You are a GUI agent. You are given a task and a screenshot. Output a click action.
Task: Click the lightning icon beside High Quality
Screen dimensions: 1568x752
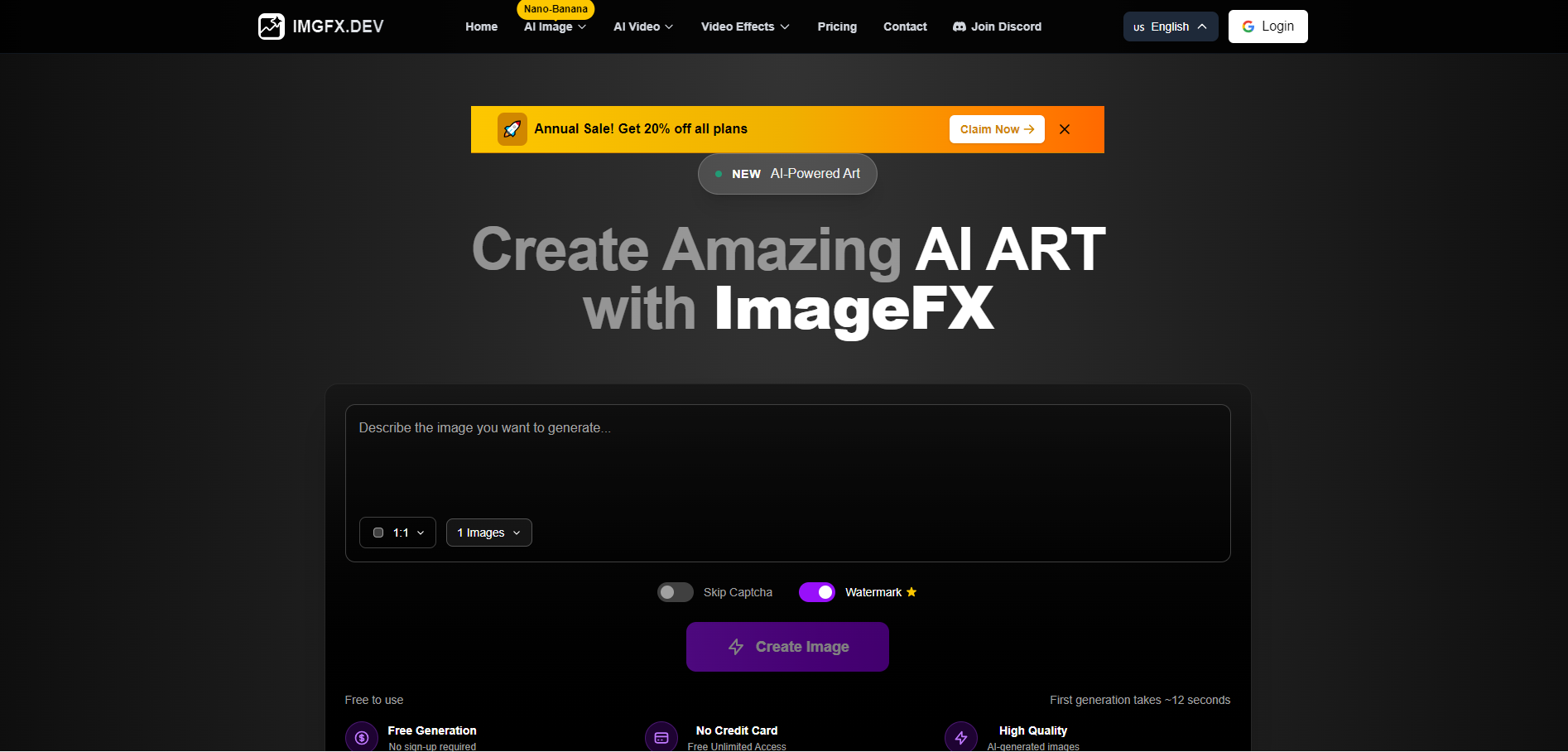[x=960, y=736]
